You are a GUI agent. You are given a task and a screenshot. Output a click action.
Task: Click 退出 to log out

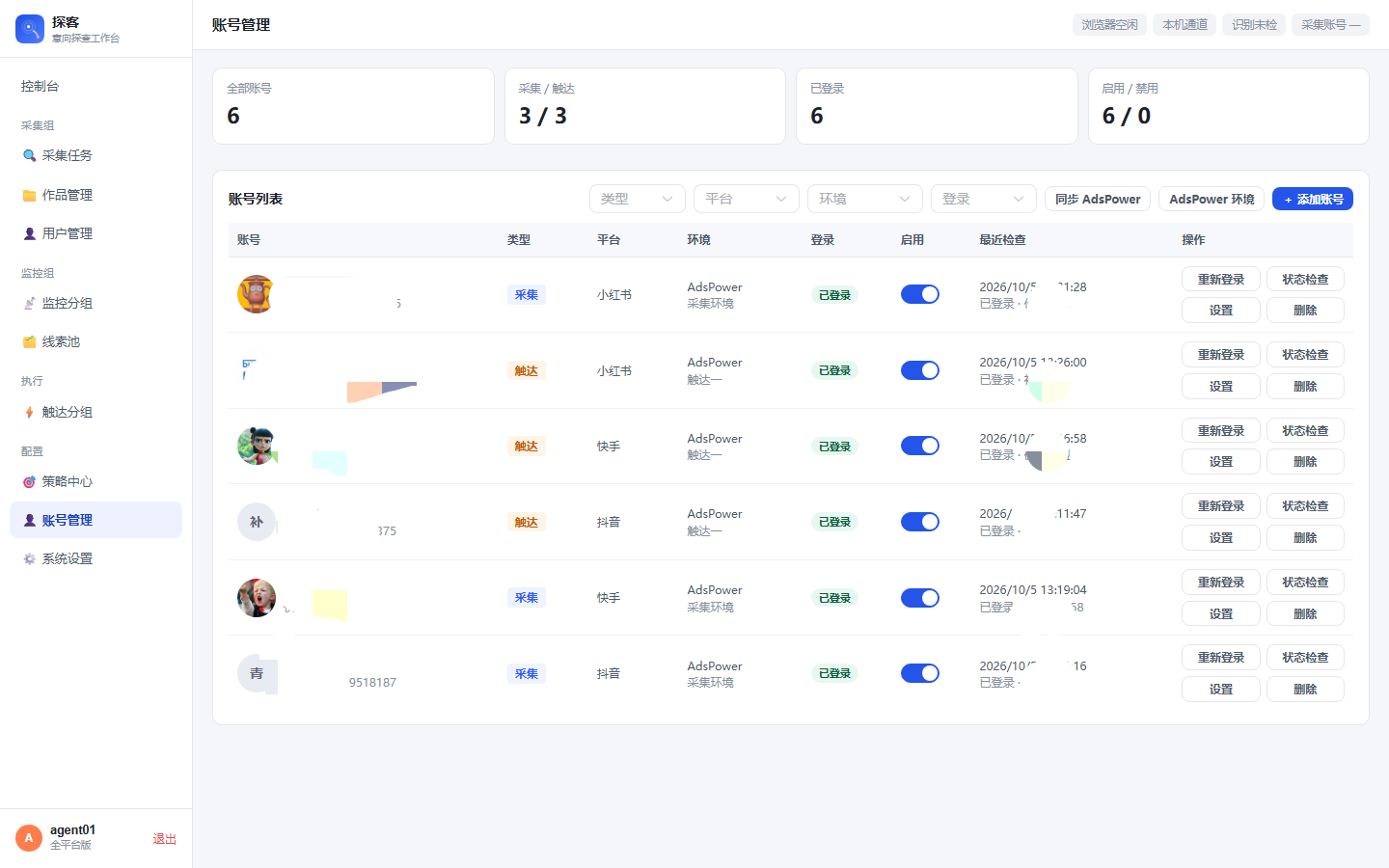pos(165,839)
